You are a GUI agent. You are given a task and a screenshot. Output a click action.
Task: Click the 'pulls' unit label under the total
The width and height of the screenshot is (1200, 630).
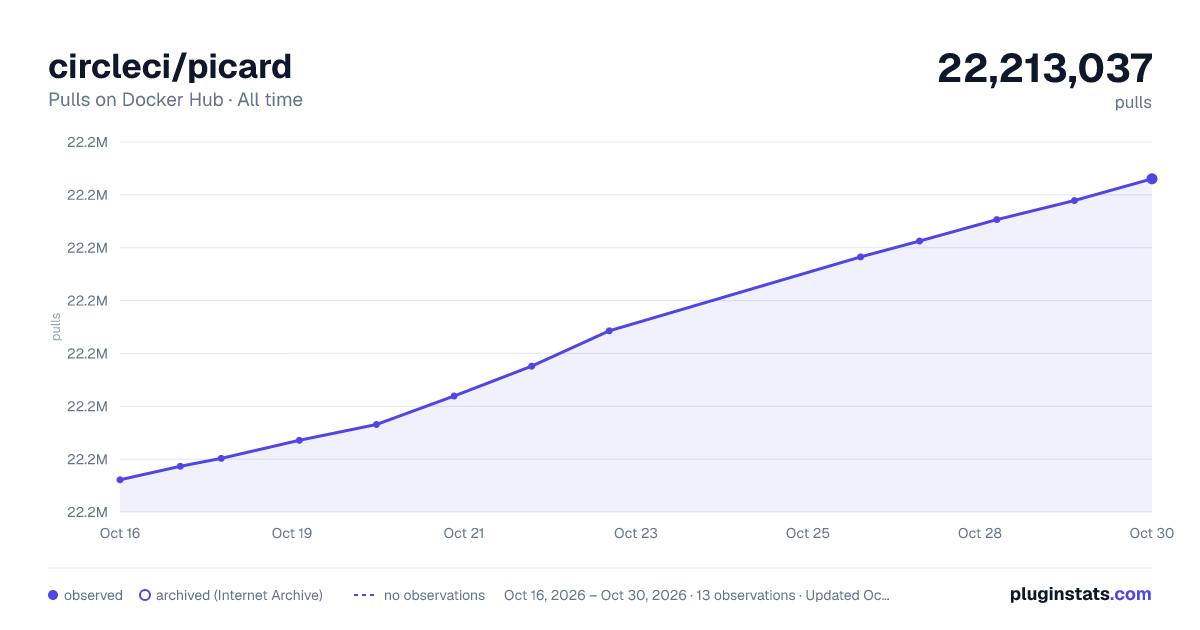(x=1133, y=102)
